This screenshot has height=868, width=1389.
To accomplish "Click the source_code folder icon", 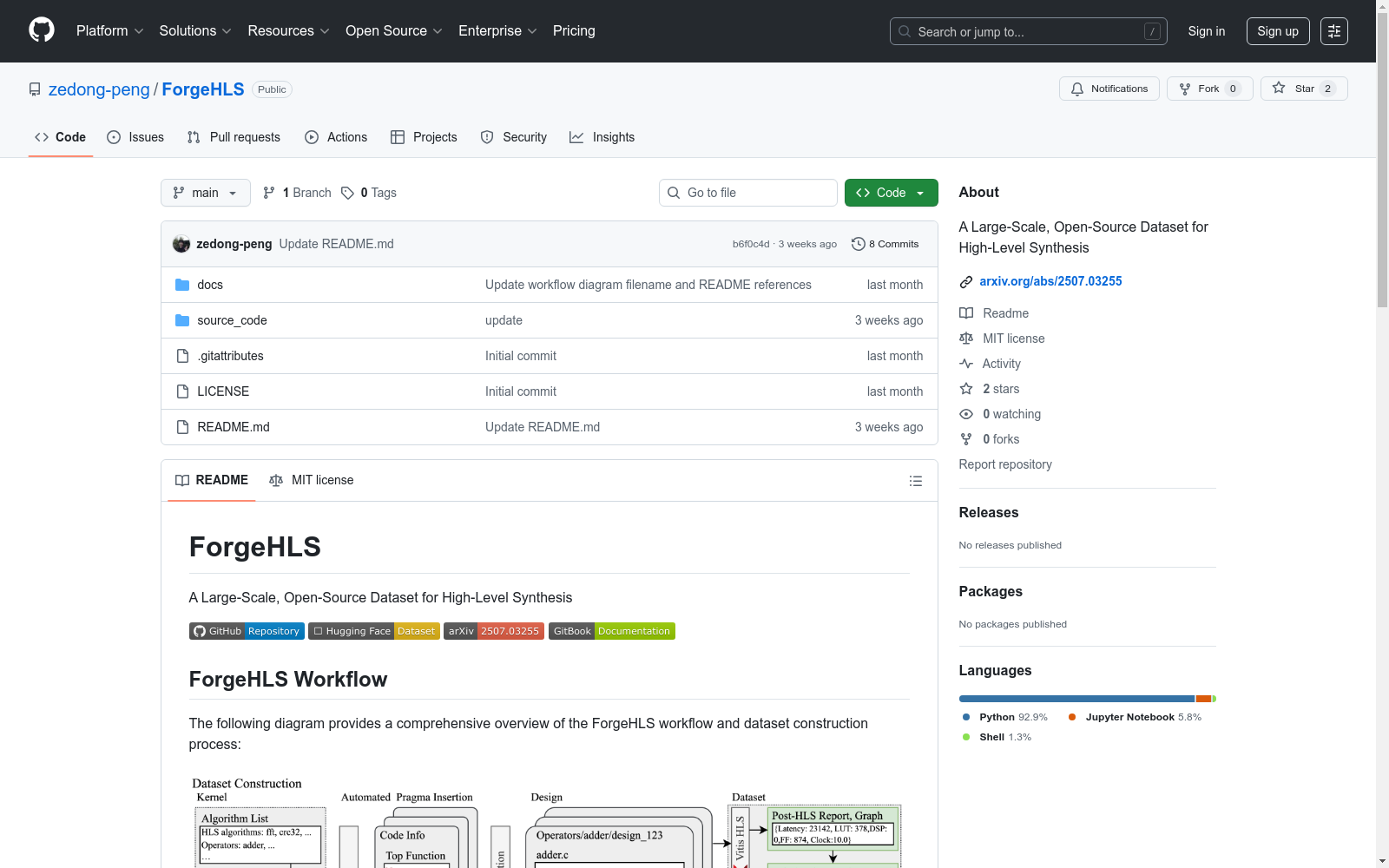I will [x=182, y=320].
